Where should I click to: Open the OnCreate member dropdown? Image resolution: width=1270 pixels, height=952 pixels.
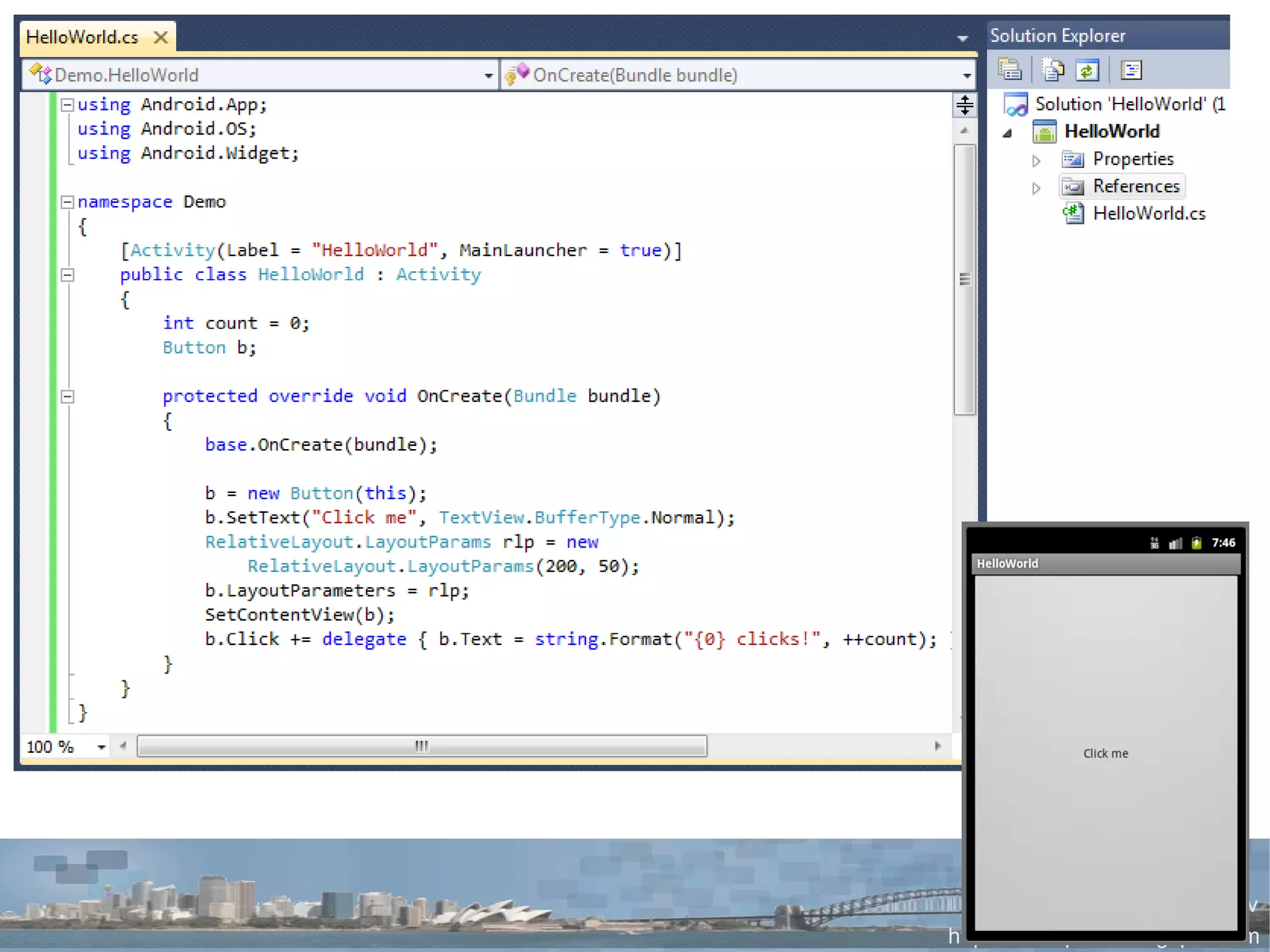966,76
